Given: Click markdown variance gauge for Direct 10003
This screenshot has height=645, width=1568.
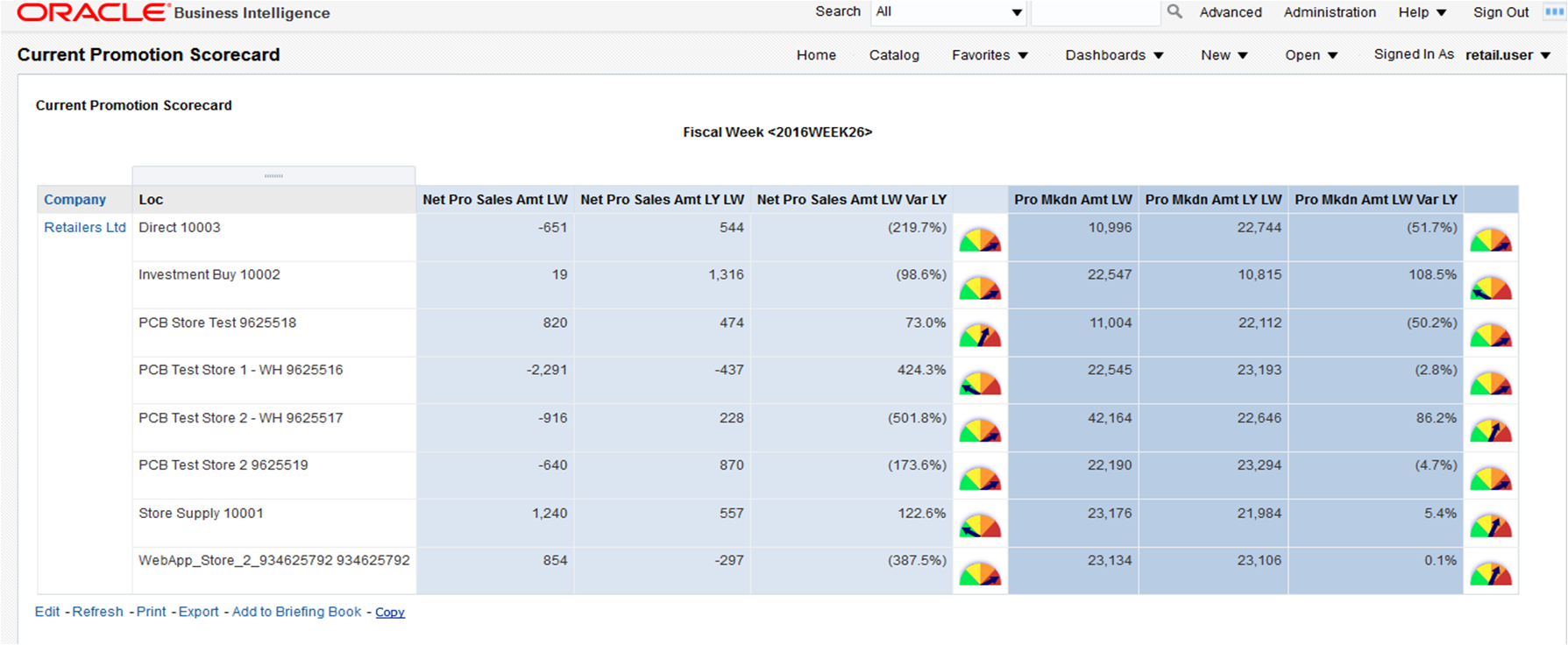Looking at the screenshot, I should pos(1491,240).
